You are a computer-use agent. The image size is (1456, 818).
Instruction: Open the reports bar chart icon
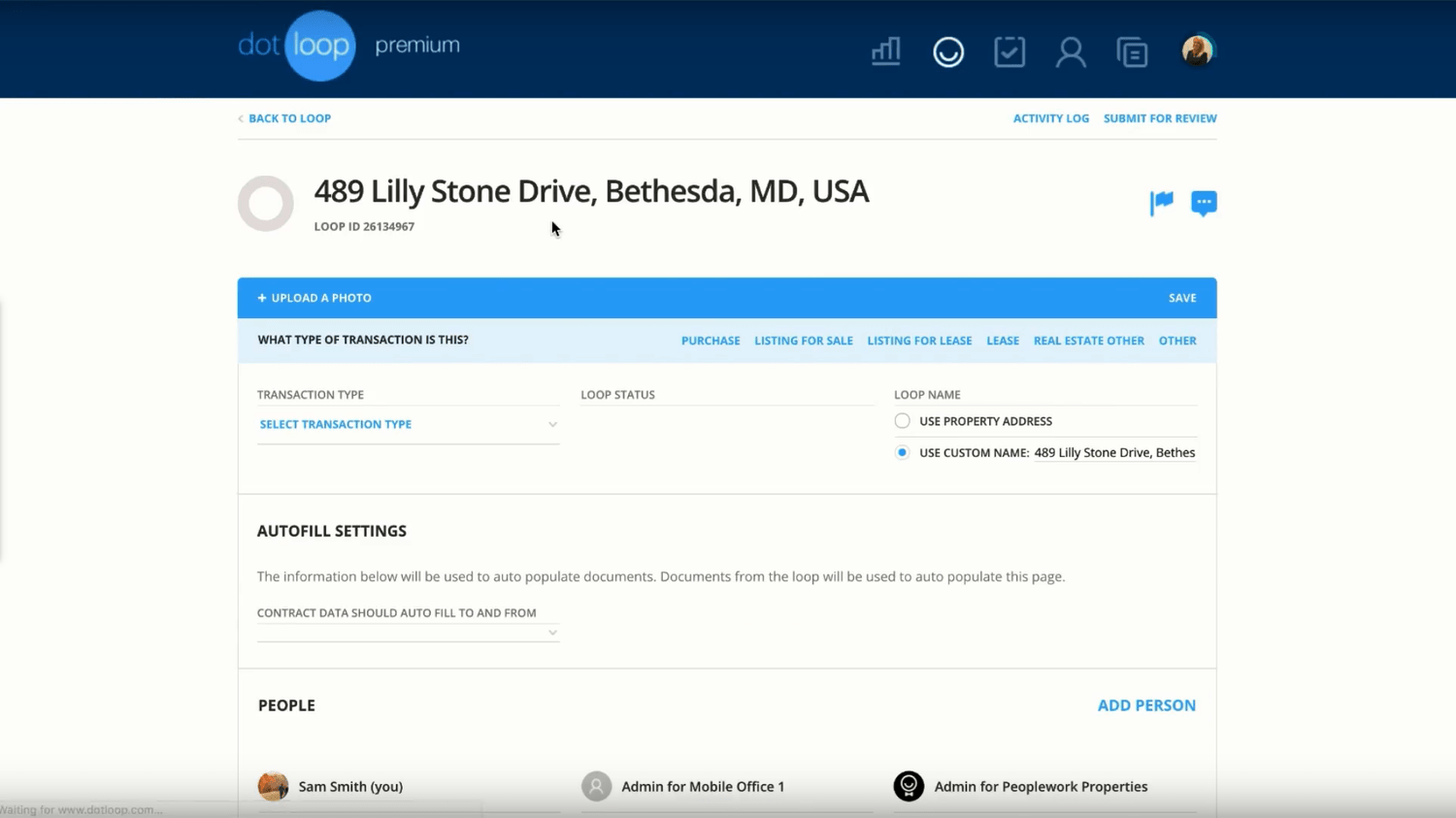point(885,51)
